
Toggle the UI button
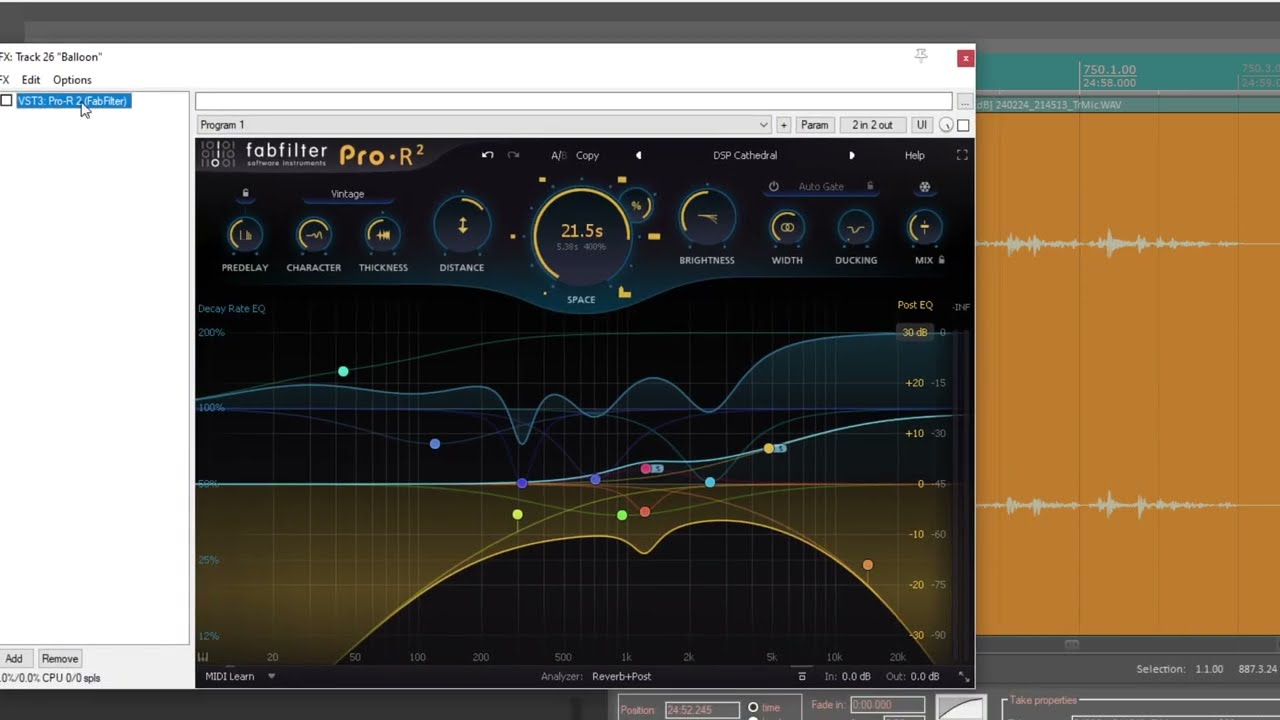tap(922, 125)
